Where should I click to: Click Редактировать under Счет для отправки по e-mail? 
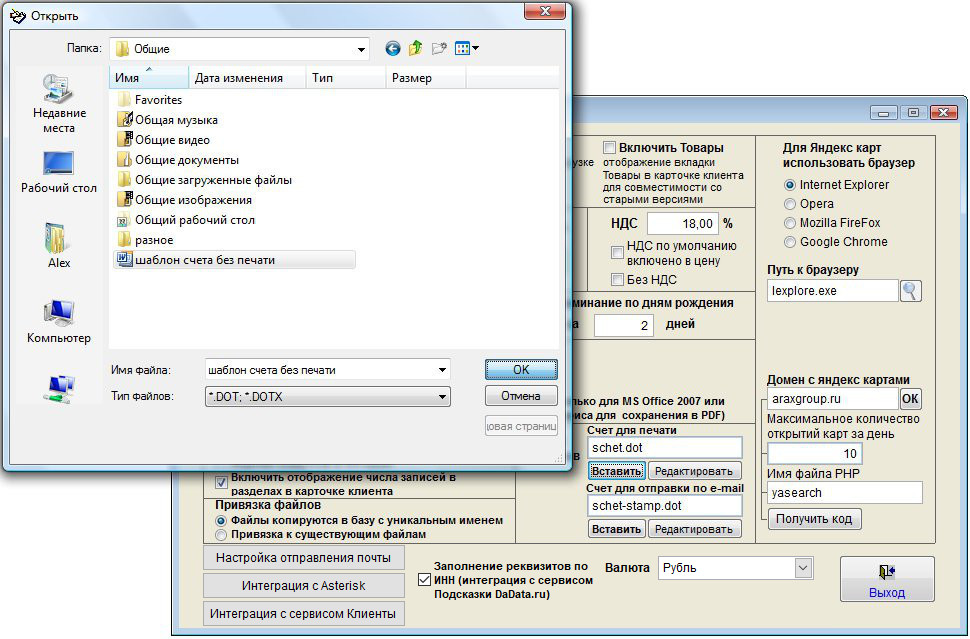(x=694, y=529)
